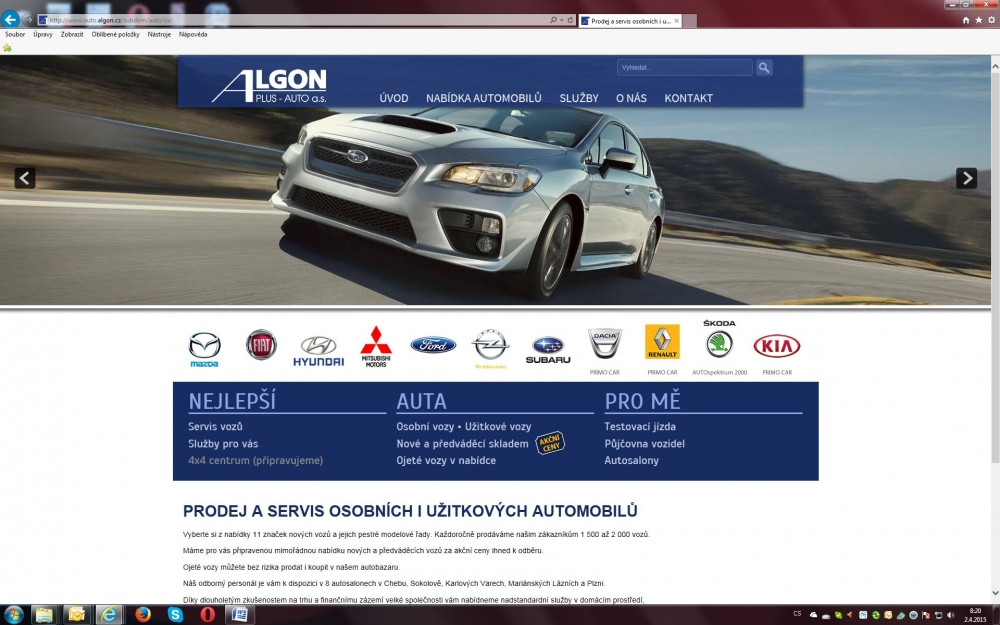Open the NABÍDKA AUTOMOBILŮ navigation item
The image size is (1000, 625).
(x=483, y=98)
